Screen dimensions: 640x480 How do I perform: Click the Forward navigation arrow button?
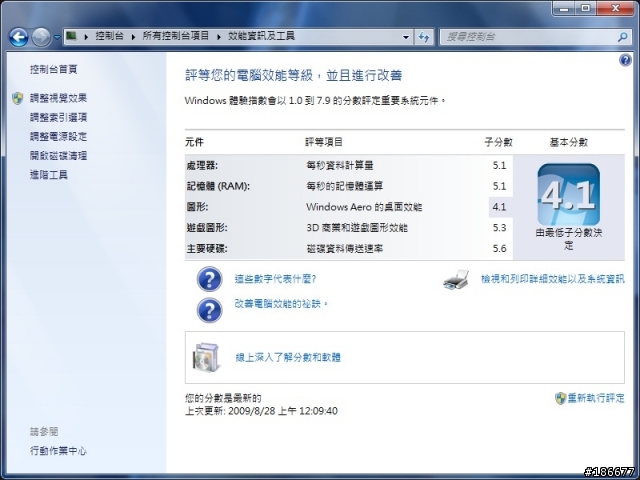click(41, 37)
